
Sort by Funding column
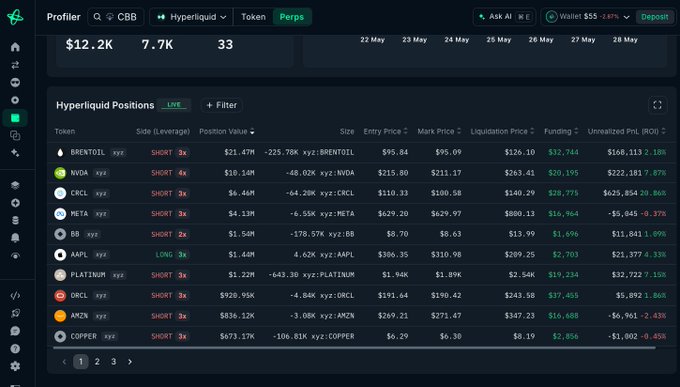[x=561, y=131]
